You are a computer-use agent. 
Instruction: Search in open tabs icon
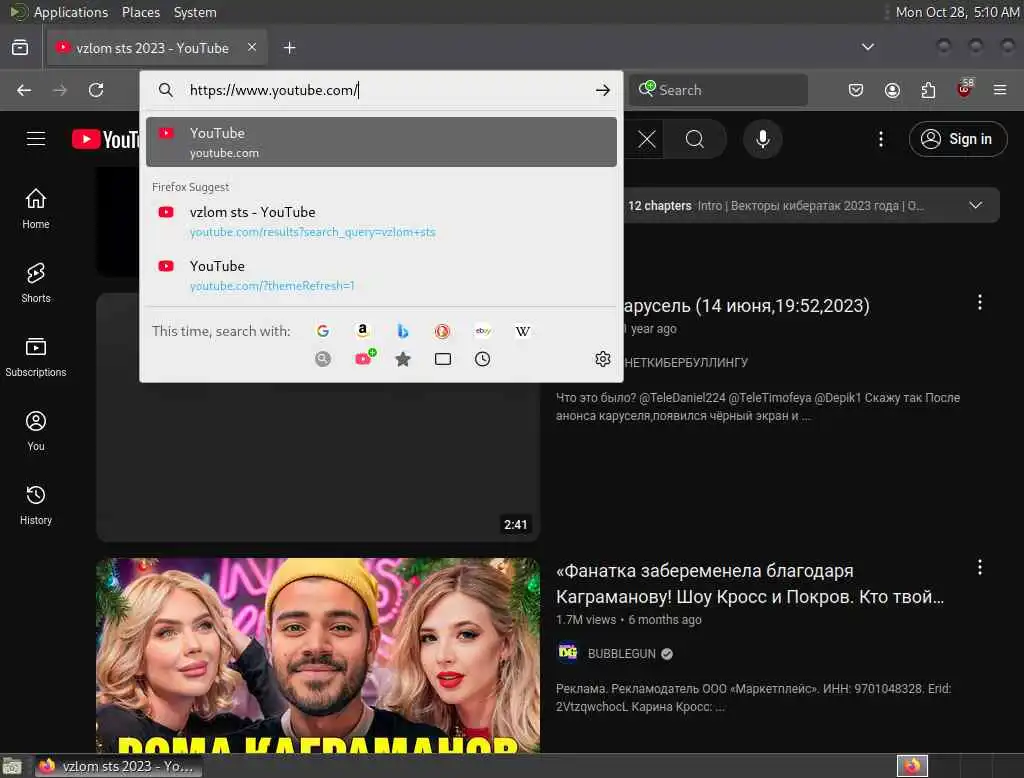coord(443,359)
